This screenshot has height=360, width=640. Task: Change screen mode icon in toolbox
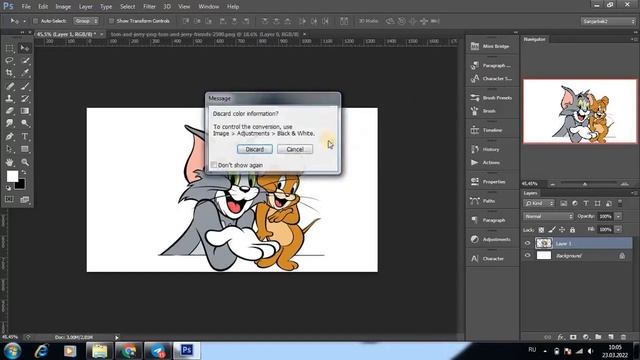click(x=25, y=199)
